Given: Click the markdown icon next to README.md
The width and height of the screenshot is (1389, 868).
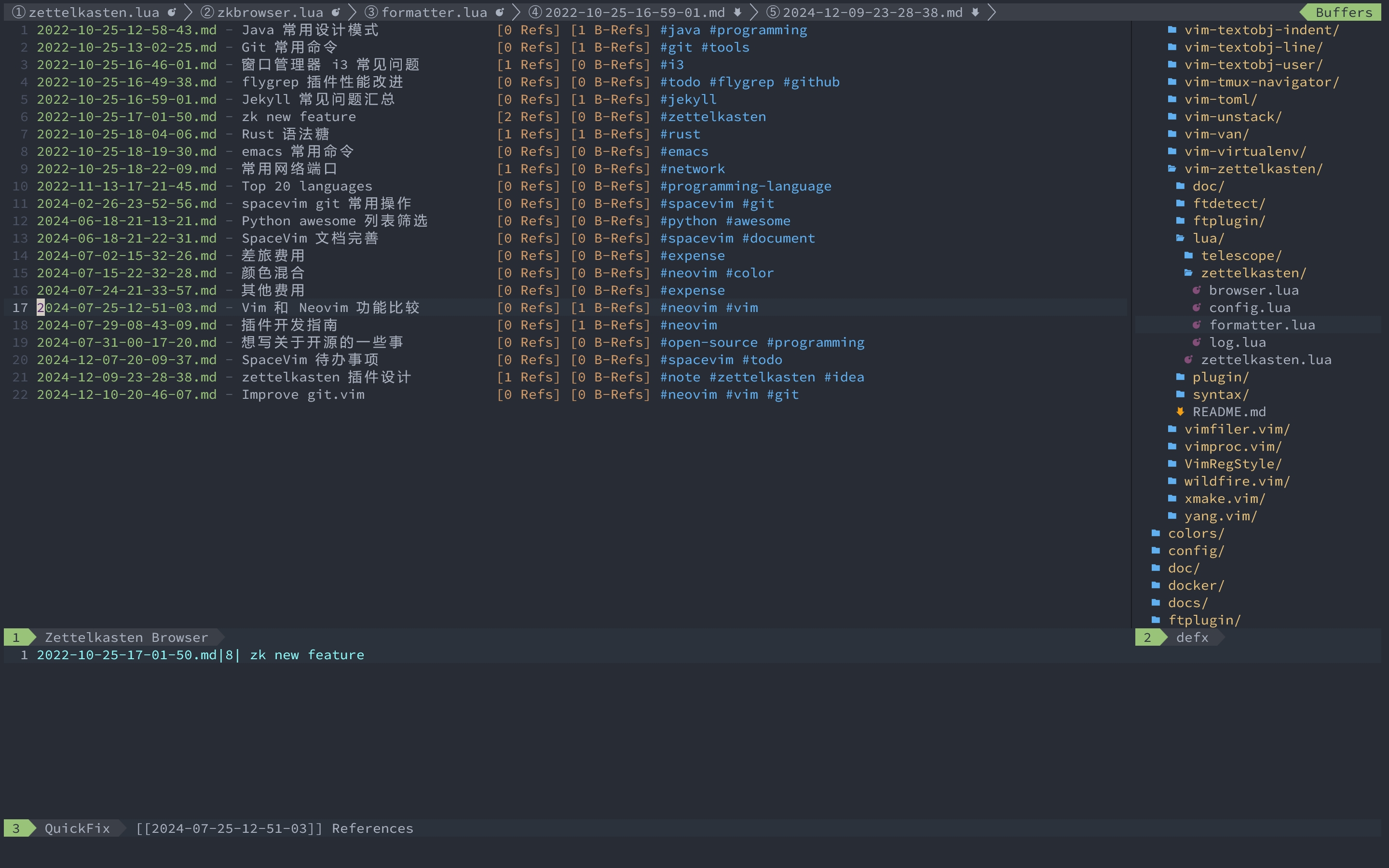Looking at the screenshot, I should 1180,412.
